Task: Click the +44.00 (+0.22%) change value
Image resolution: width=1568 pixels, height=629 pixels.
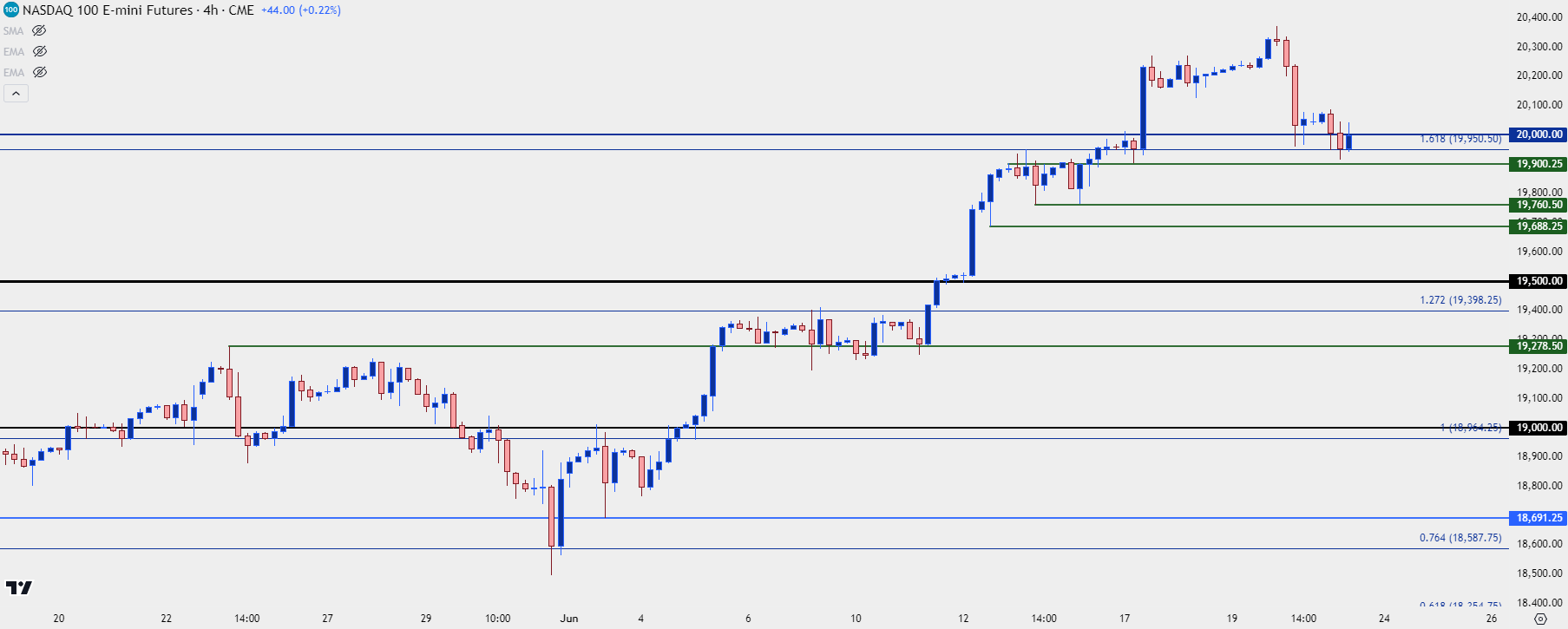Action: point(301,10)
